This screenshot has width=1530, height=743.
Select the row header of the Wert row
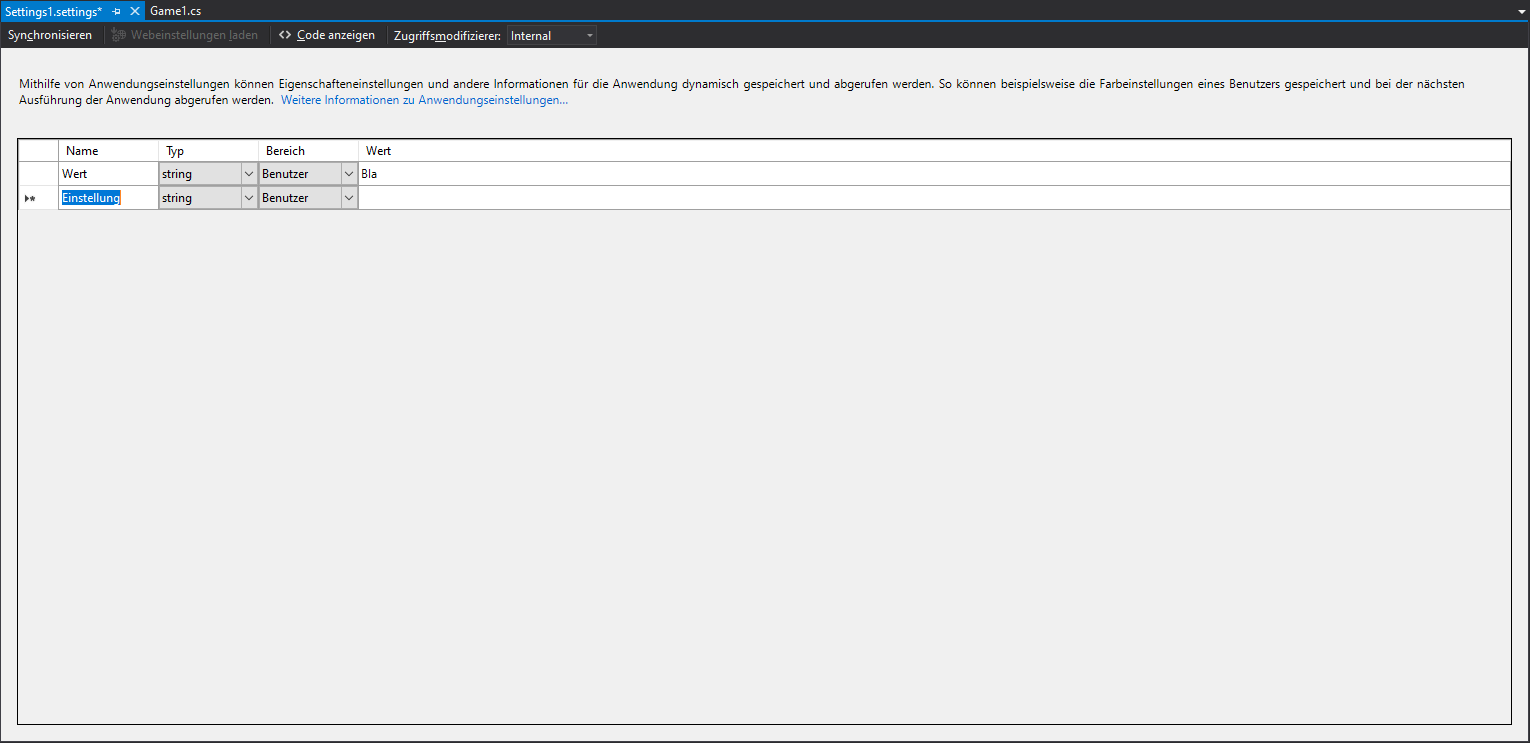click(x=38, y=174)
